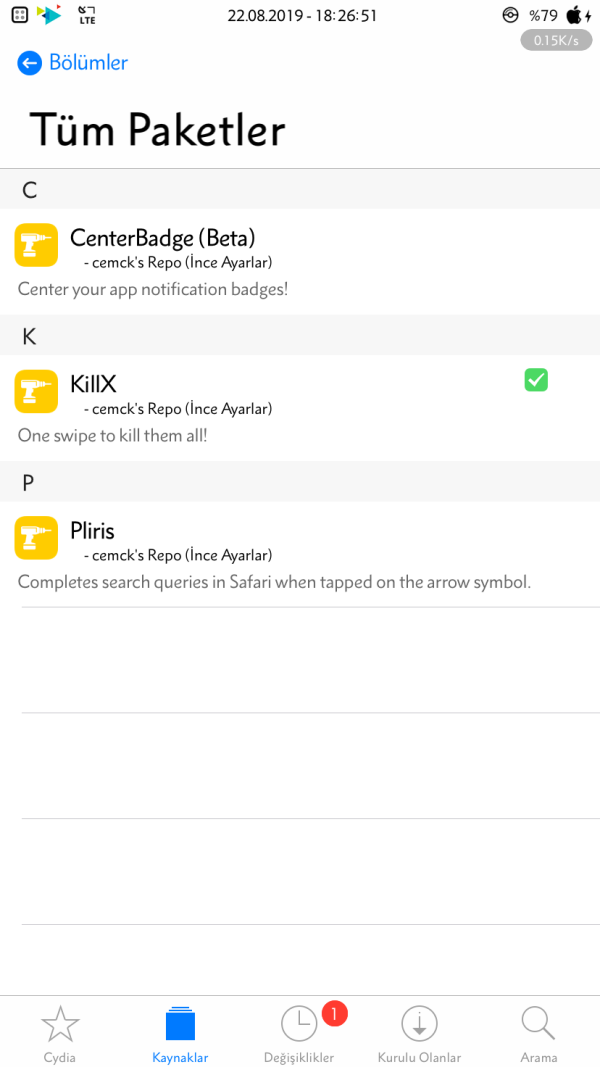600x1067 pixels.
Task: Open the Cydia star tab
Action: 60,1025
